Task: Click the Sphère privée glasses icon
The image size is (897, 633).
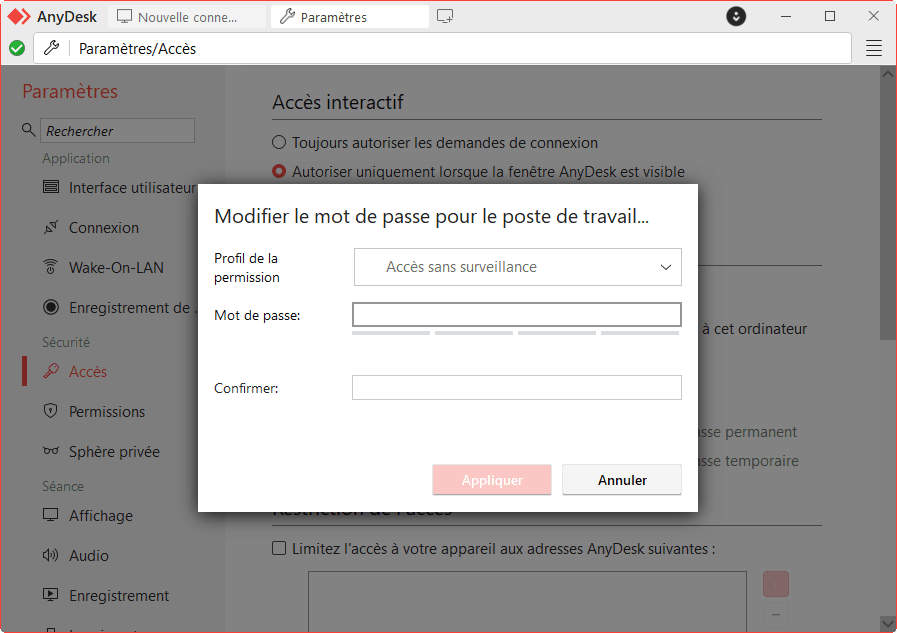Action: click(50, 452)
